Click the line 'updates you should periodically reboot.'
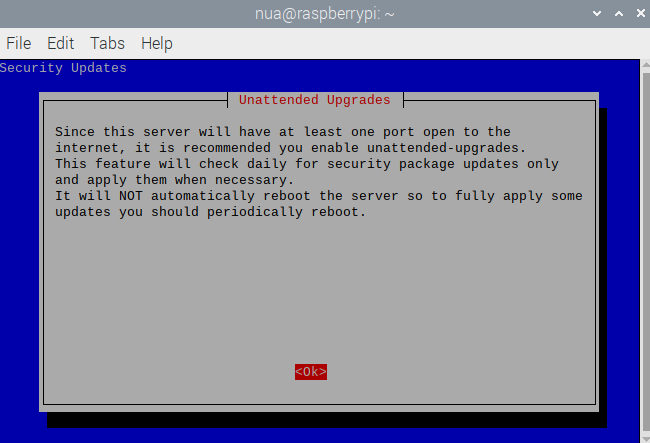 (x=211, y=212)
